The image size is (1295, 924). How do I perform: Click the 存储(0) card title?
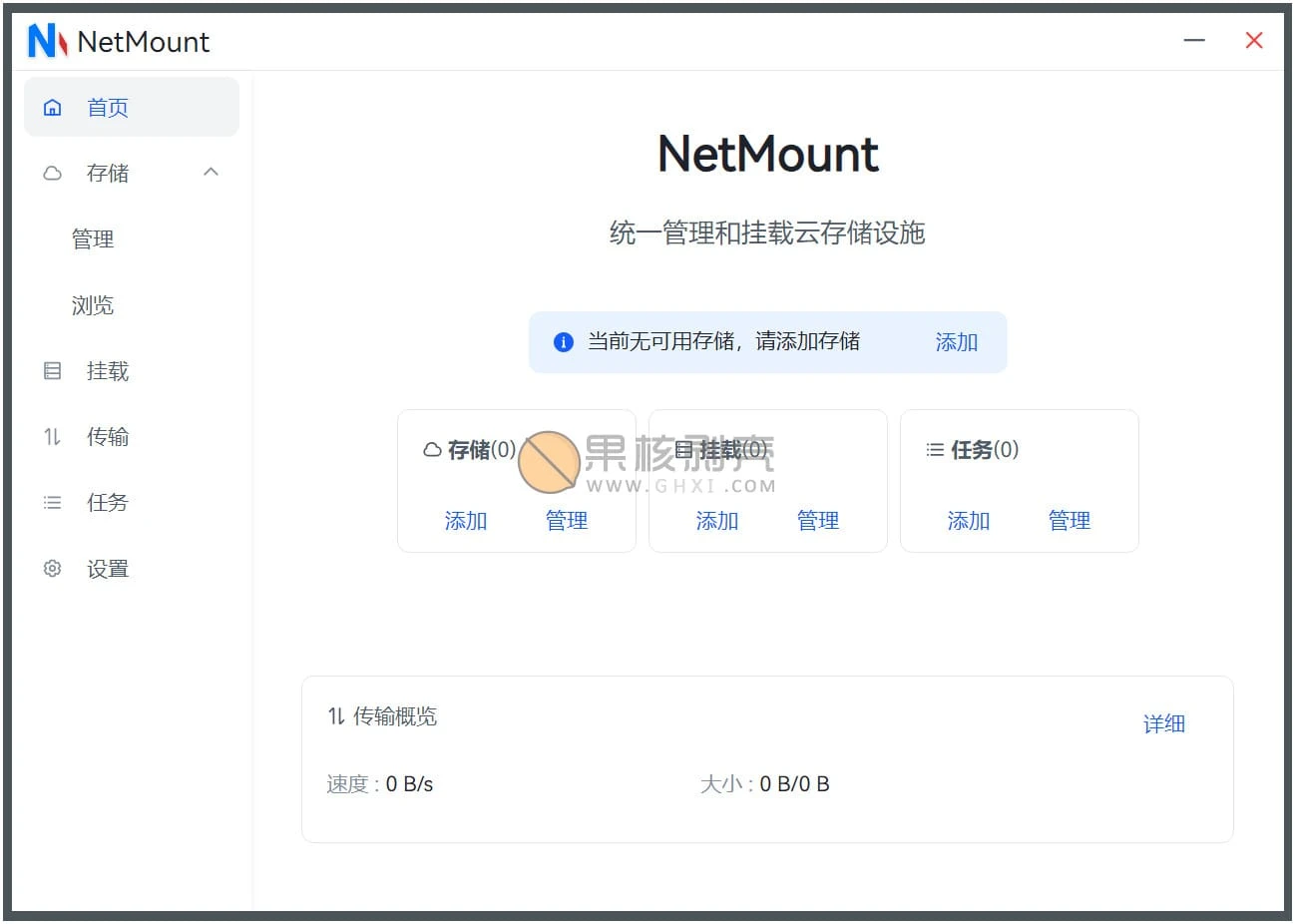[x=482, y=450]
